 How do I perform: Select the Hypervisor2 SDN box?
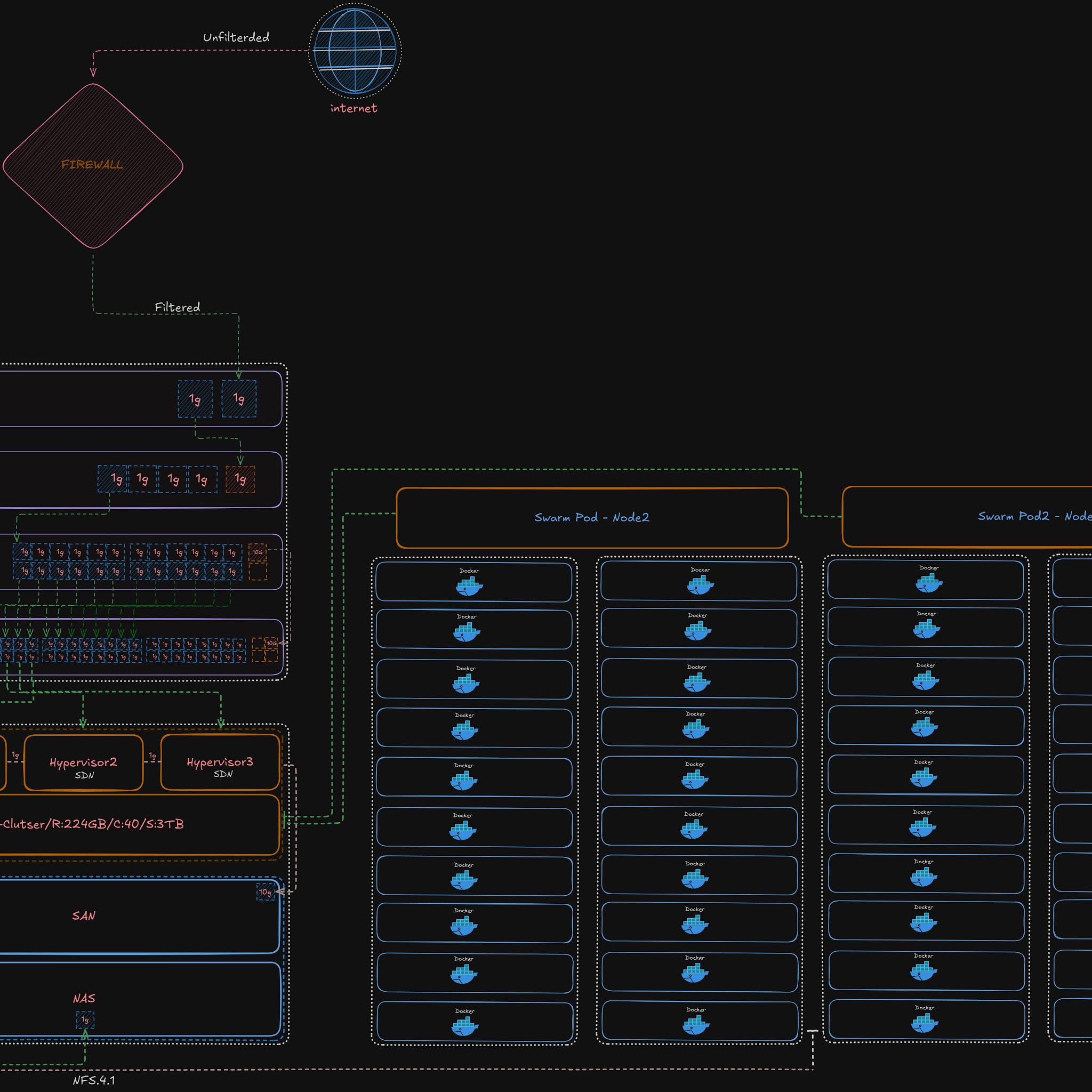pos(84,762)
